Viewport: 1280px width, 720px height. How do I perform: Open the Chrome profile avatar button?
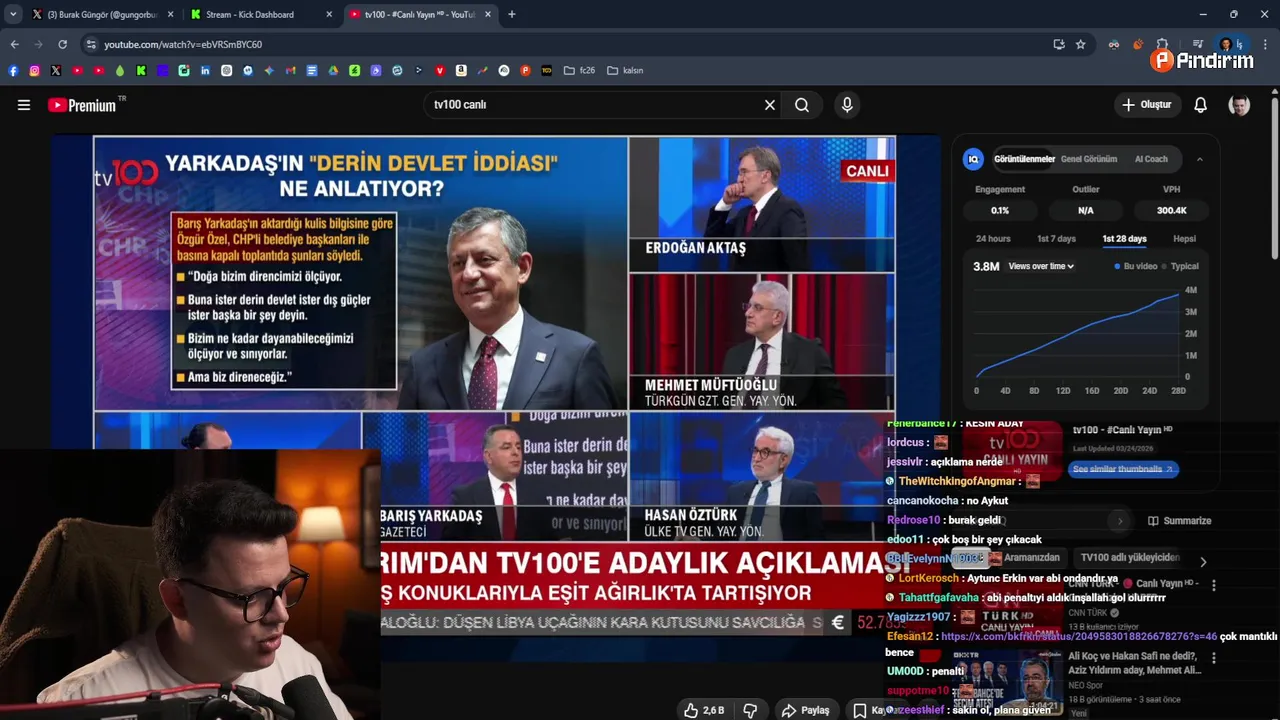[x=1230, y=44]
